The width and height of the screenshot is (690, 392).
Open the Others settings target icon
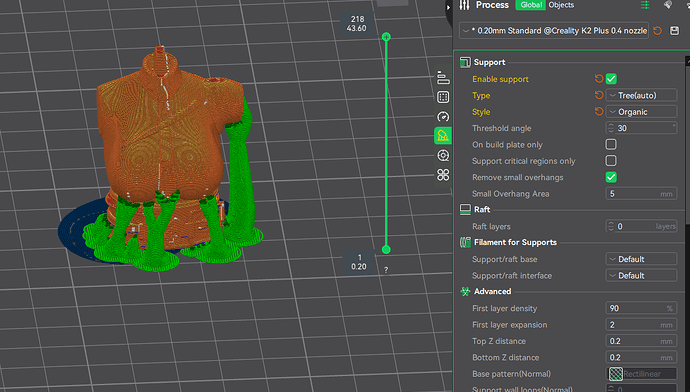pyautogui.click(x=443, y=155)
